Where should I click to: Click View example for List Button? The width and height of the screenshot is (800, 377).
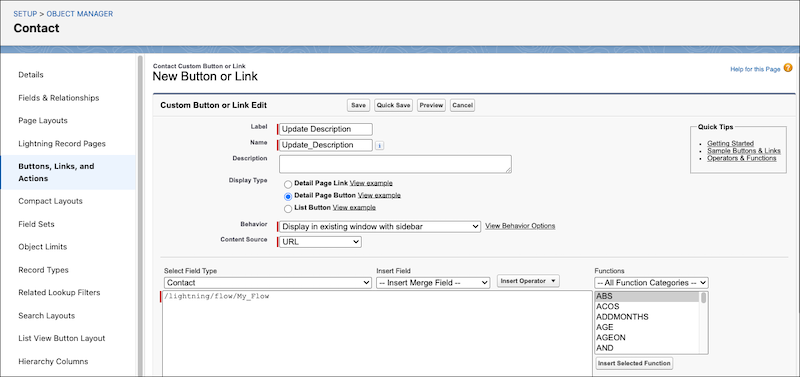354,208
